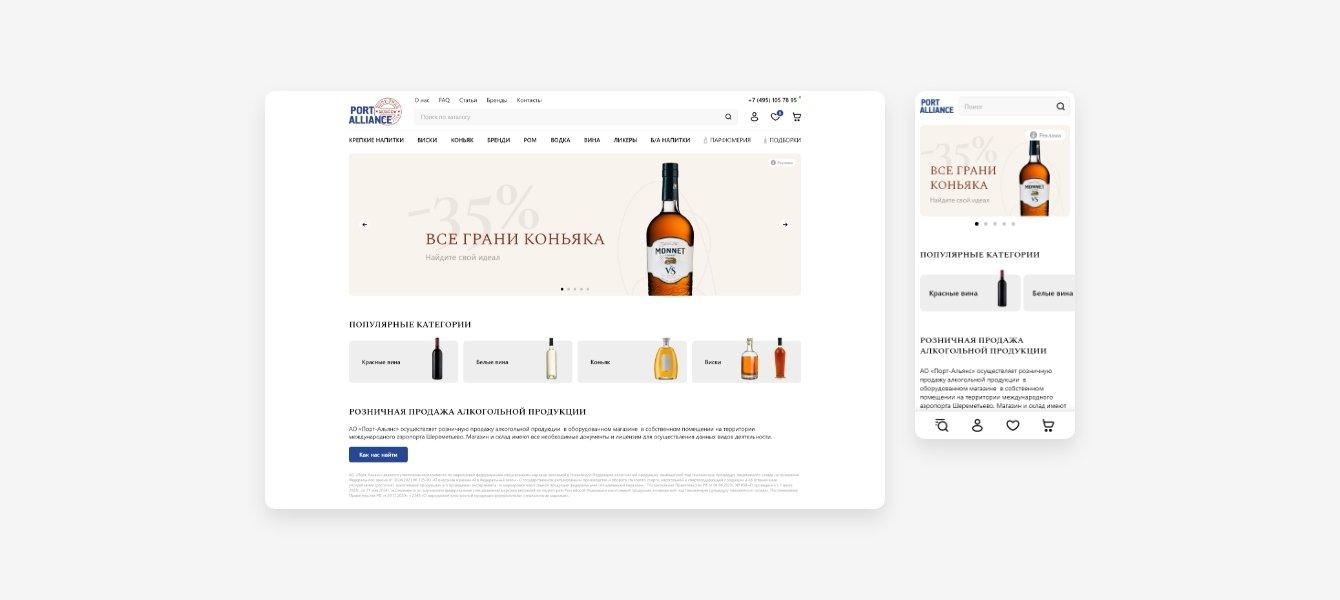Click the Port Alliance logo in mobile view
Screen dimensions: 1340x600
937,106
